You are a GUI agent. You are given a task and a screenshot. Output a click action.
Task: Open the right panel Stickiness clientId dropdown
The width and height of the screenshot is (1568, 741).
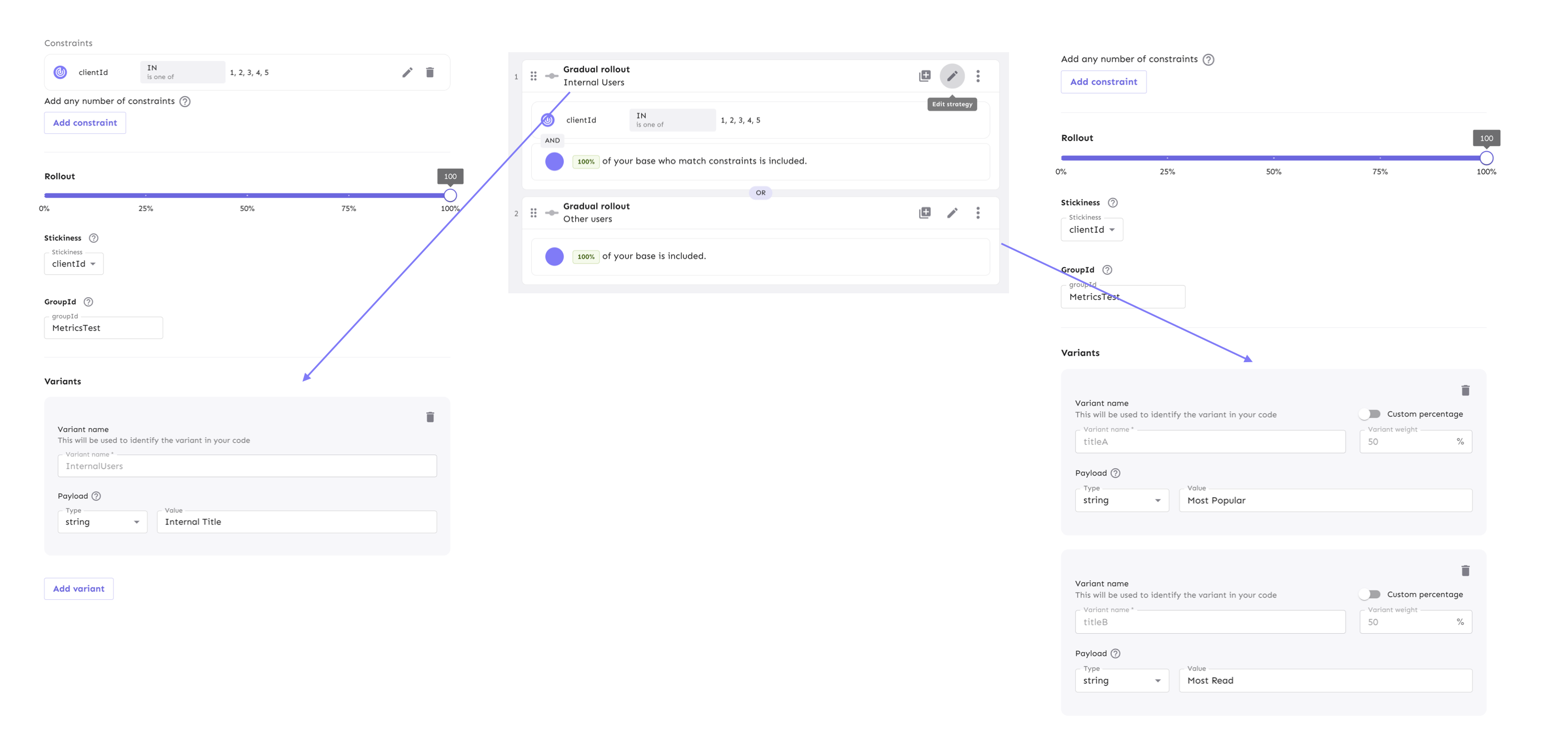1091,230
